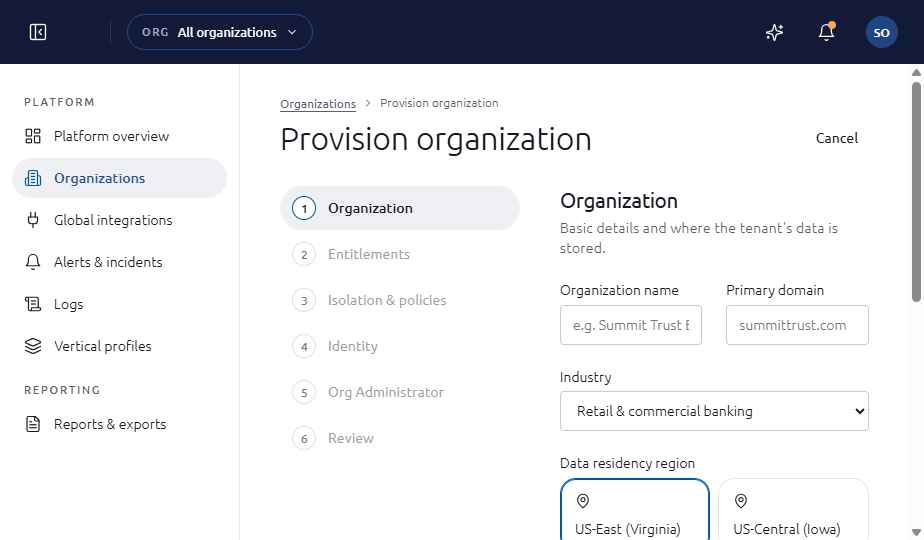Click the page vertical scrollbar thumb

click(916, 192)
